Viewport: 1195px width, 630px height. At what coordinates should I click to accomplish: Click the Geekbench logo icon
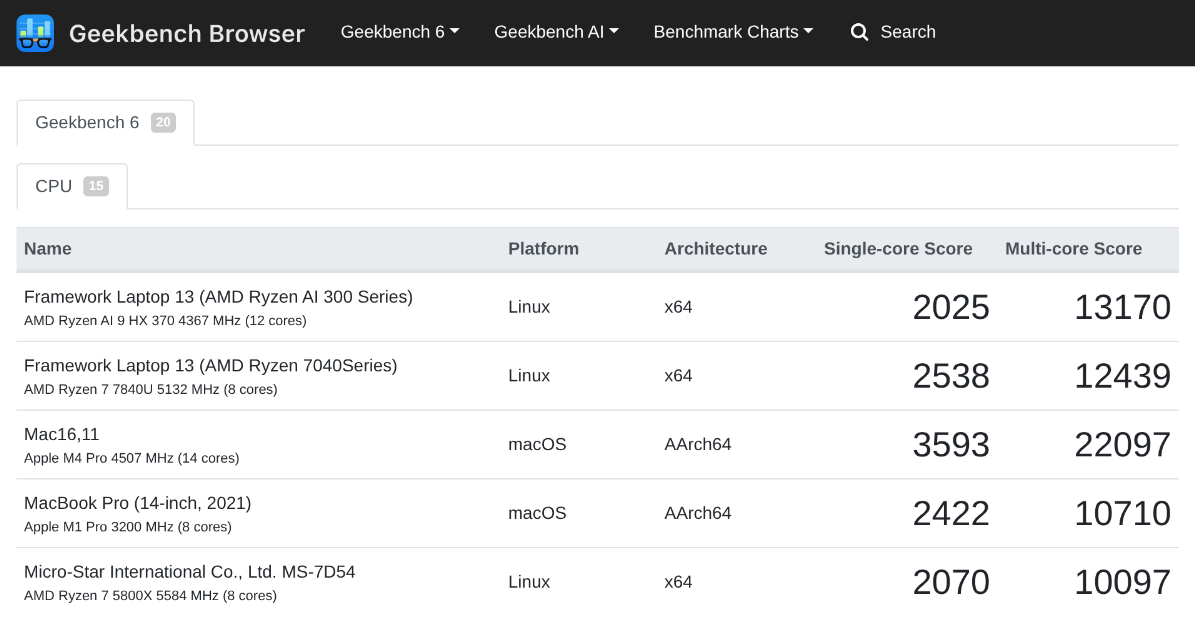coord(35,34)
